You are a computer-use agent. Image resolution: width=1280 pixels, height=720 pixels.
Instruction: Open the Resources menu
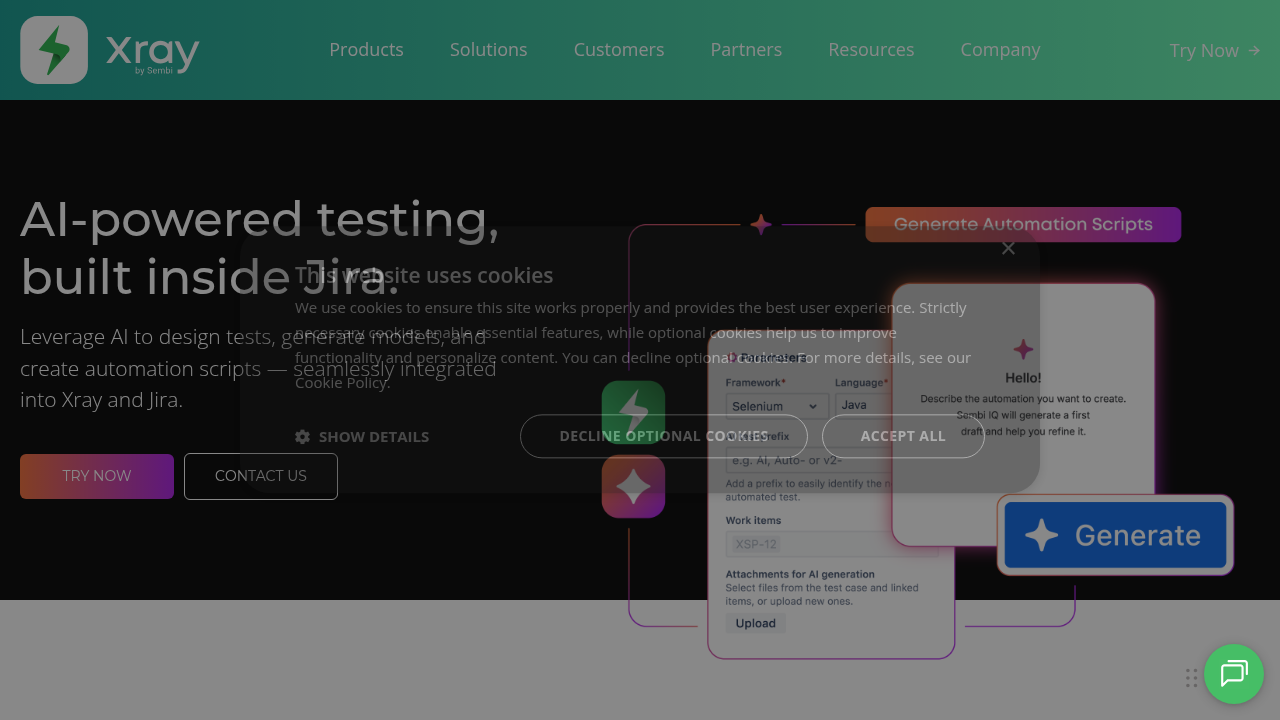(871, 50)
